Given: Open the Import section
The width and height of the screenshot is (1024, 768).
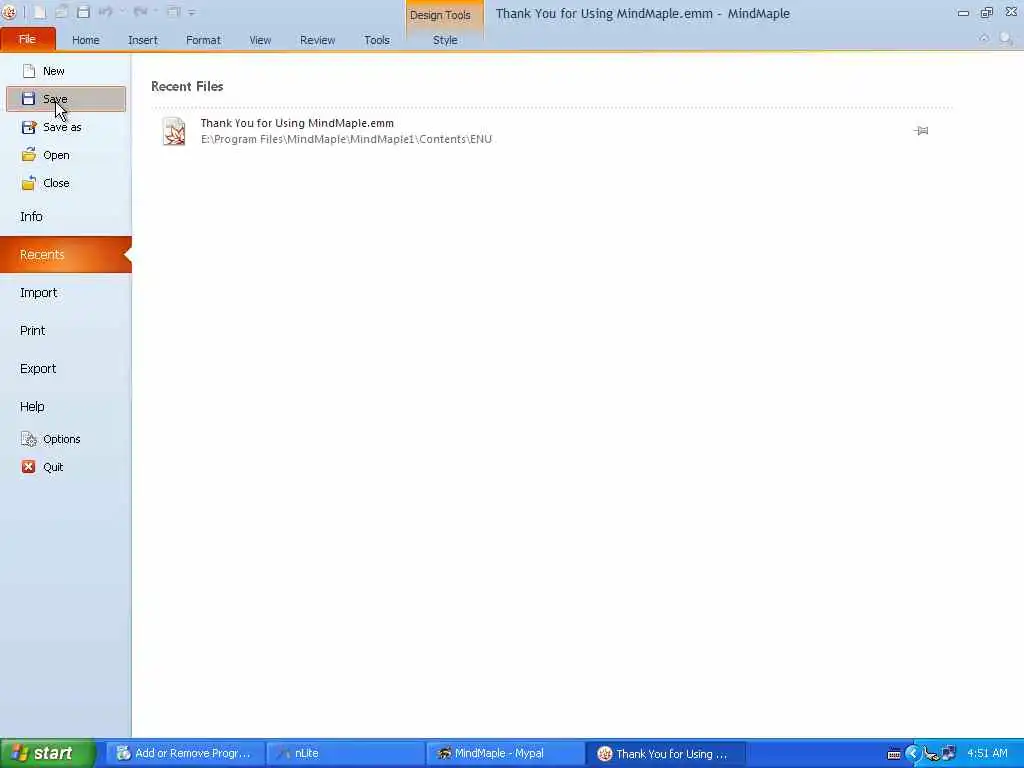Looking at the screenshot, I should point(65,293).
